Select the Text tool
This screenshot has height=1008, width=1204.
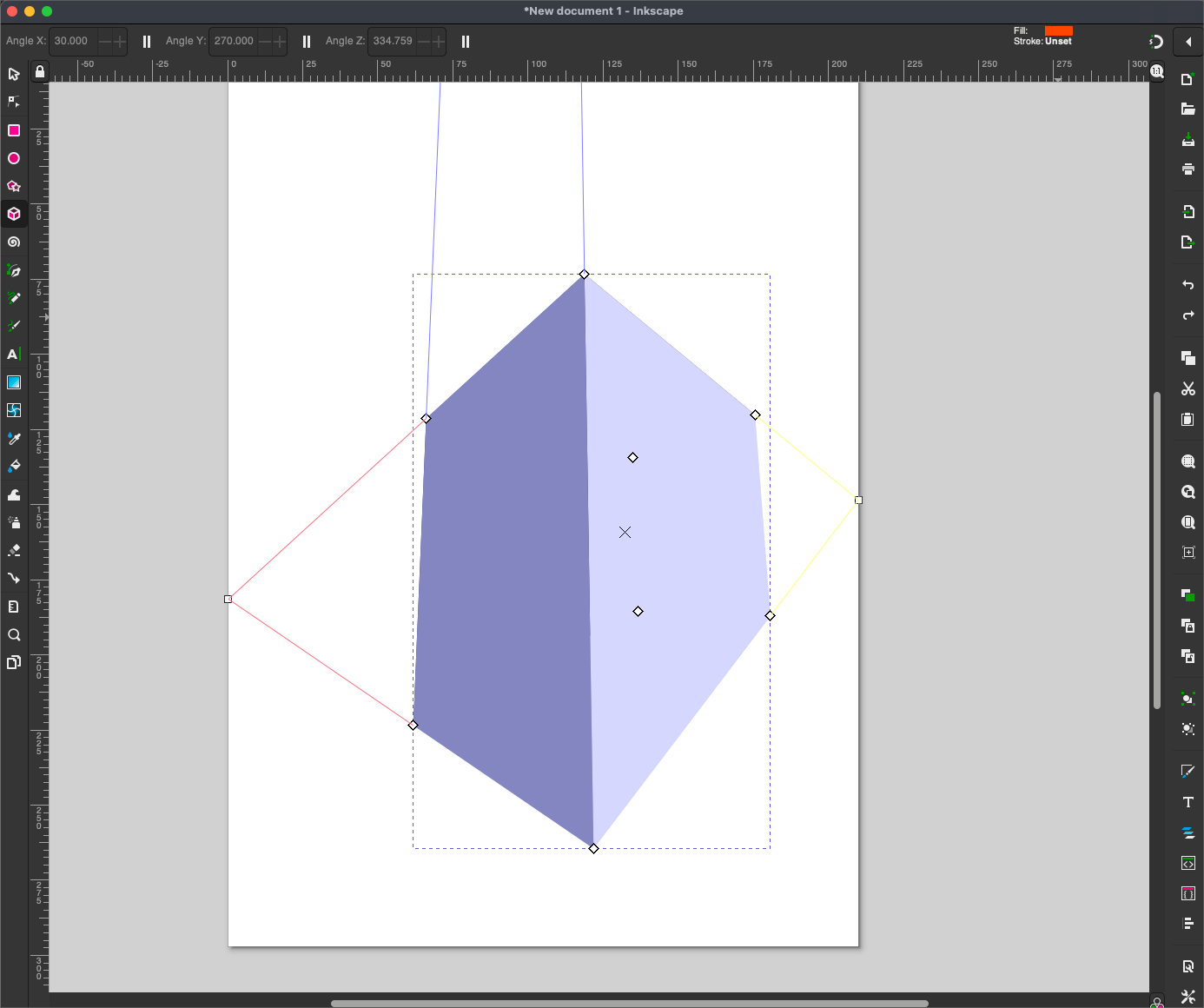pos(14,354)
